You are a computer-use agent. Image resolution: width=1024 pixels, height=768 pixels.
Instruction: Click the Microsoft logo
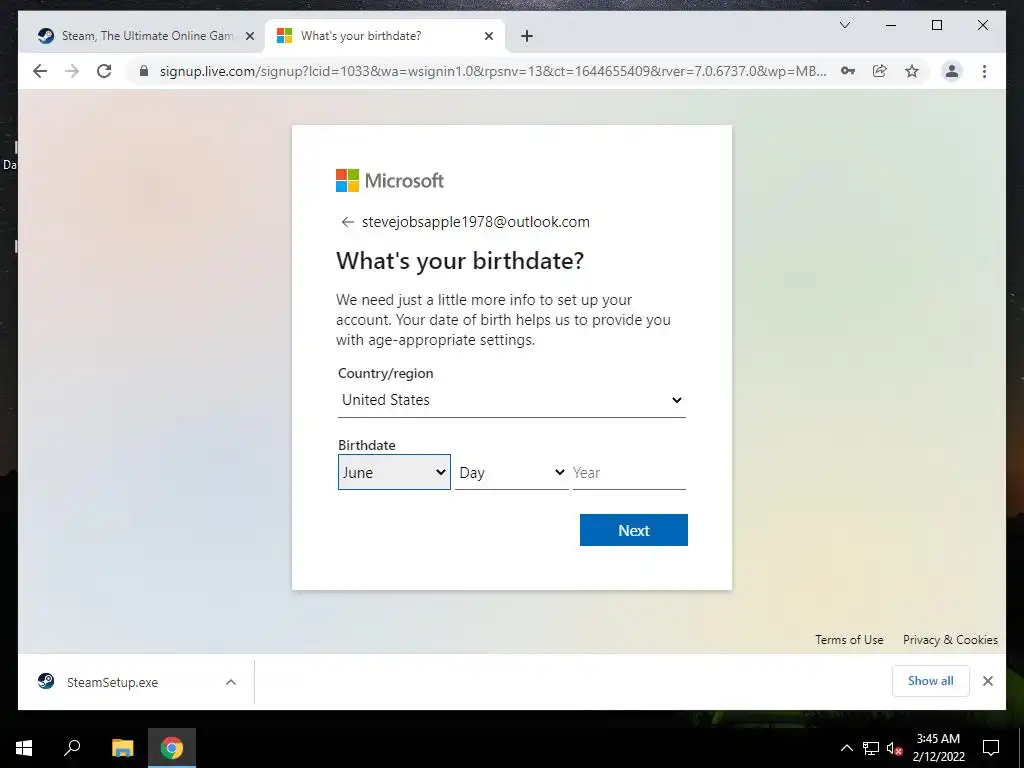click(x=390, y=180)
